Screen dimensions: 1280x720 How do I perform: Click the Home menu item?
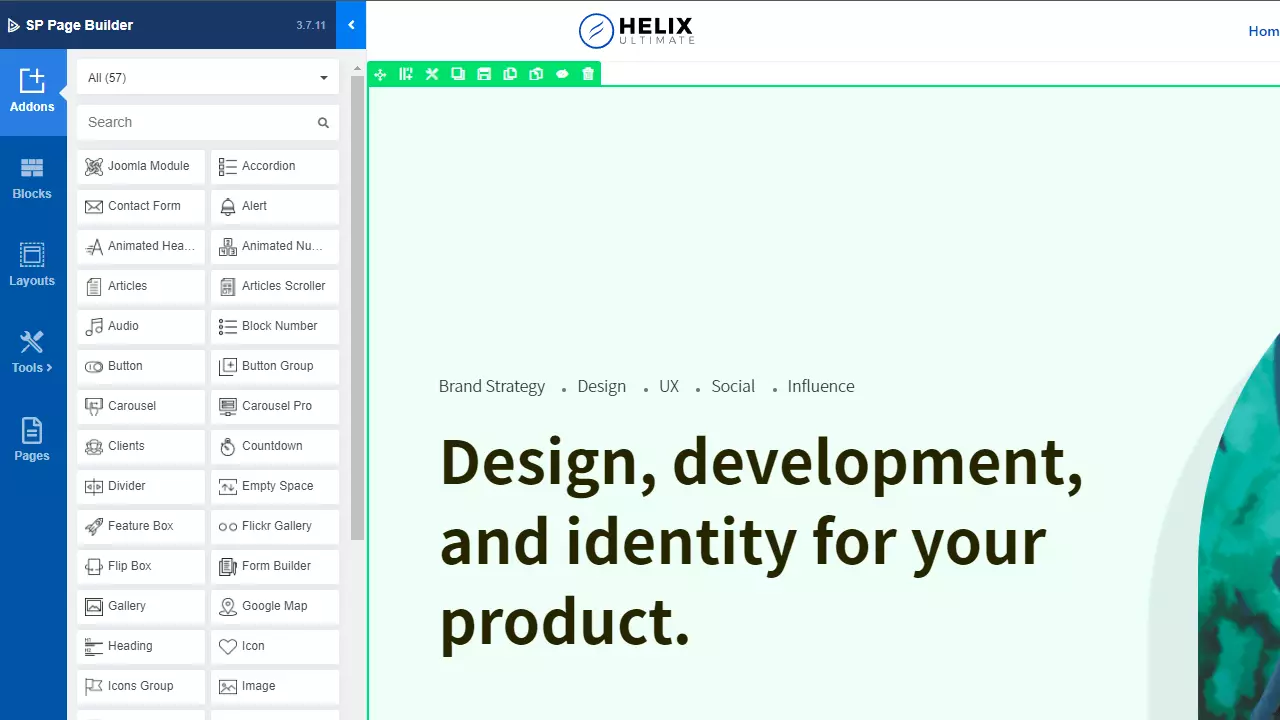coord(1263,31)
